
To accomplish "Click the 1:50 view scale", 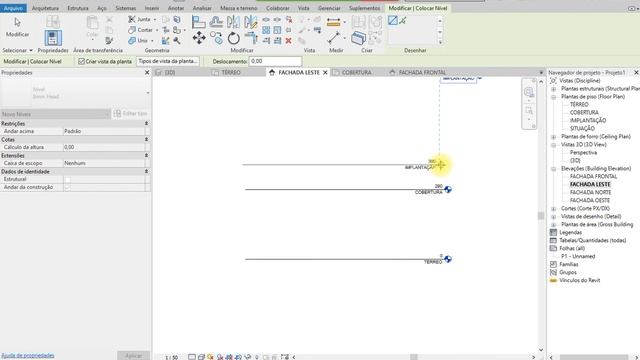I will [x=171, y=357].
